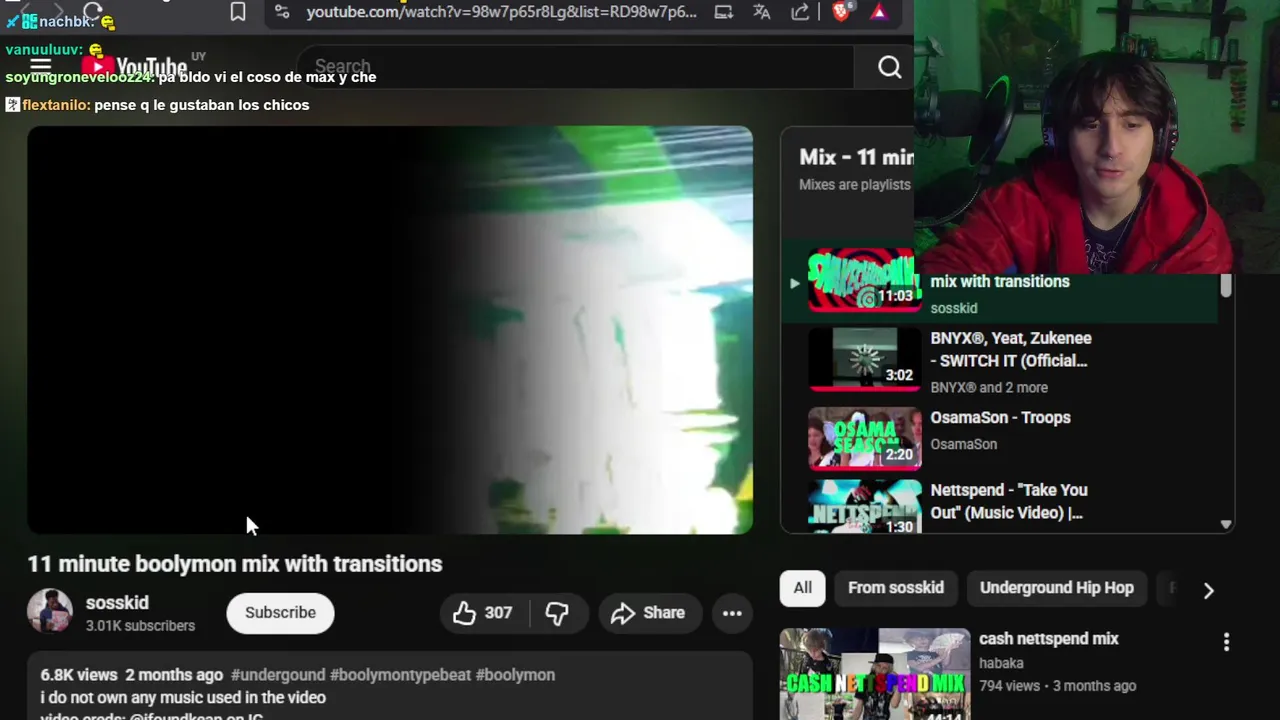Click the video player area
1280x720 pixels.
[x=390, y=330]
